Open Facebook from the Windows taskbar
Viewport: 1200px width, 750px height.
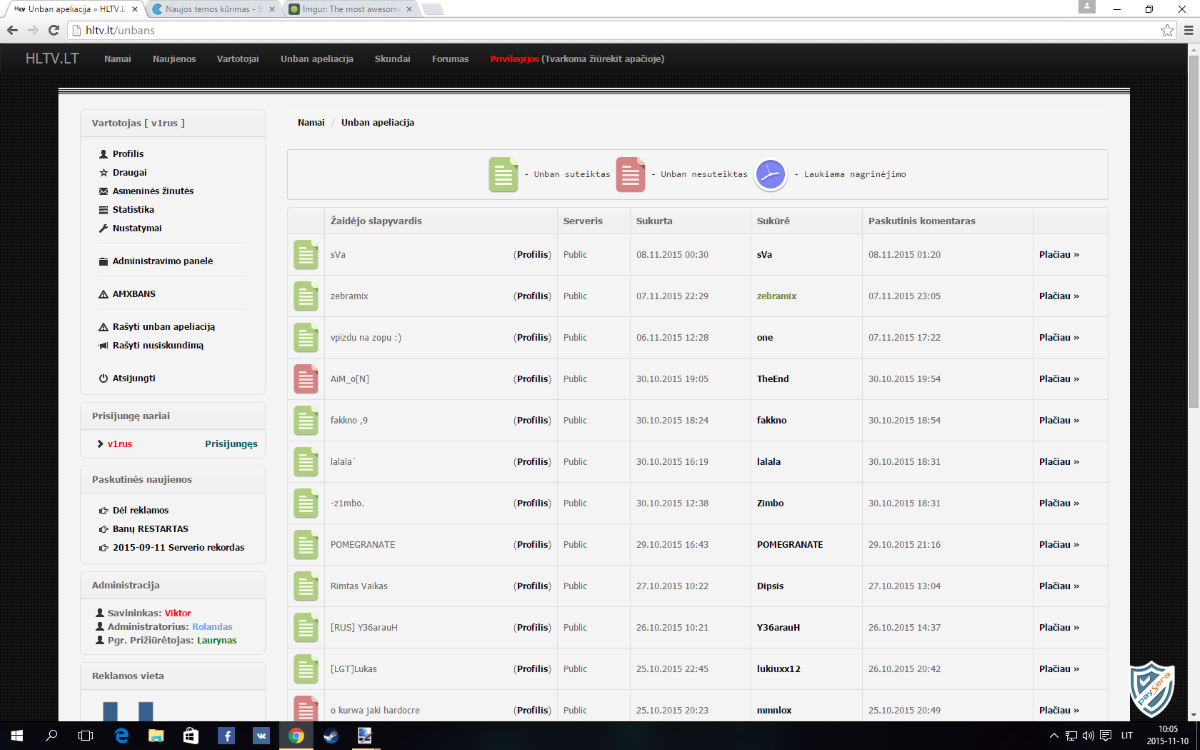point(226,736)
